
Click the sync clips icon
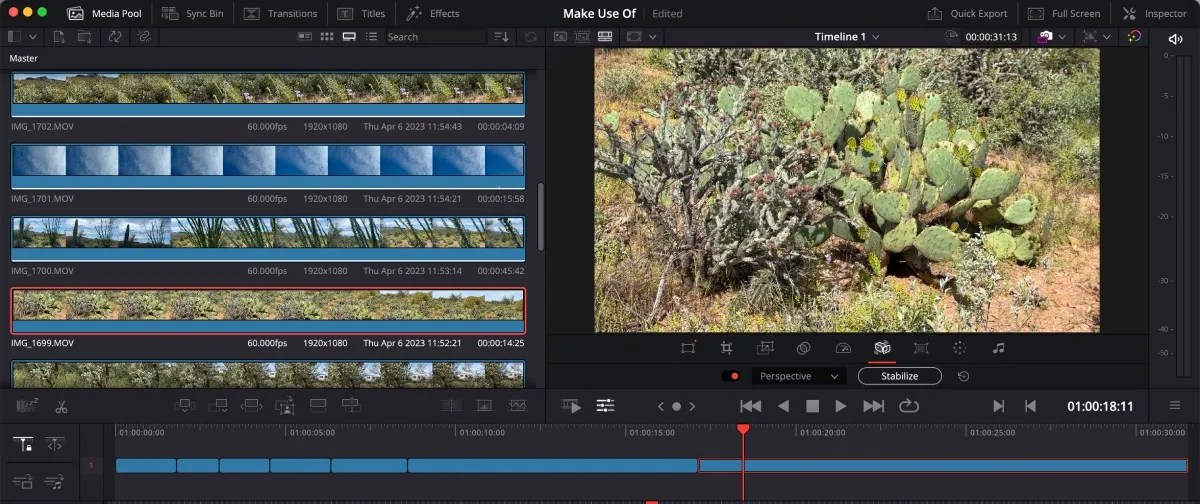point(115,36)
